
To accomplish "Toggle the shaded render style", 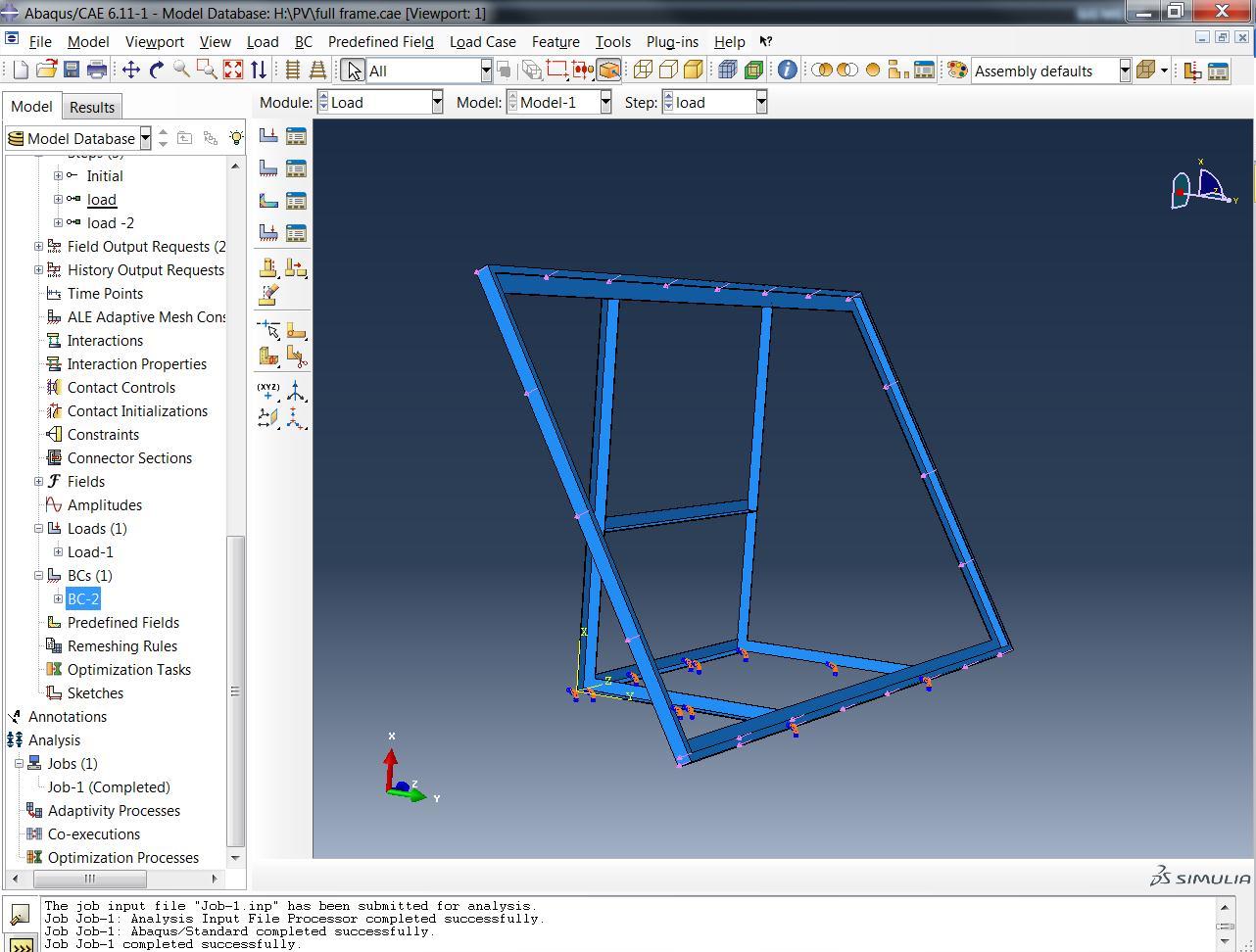I will pos(694,70).
